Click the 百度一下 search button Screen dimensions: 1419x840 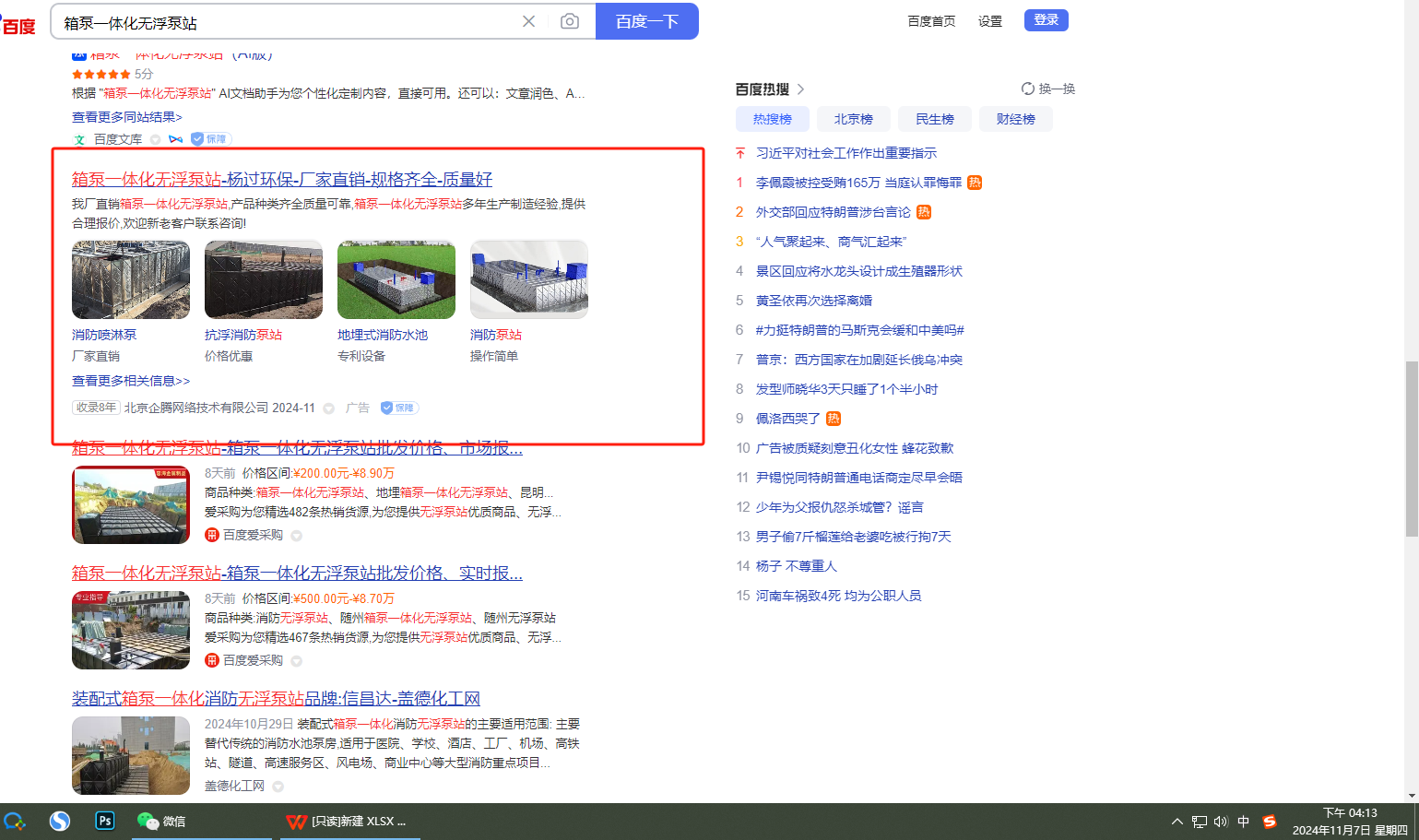pyautogui.click(x=647, y=21)
